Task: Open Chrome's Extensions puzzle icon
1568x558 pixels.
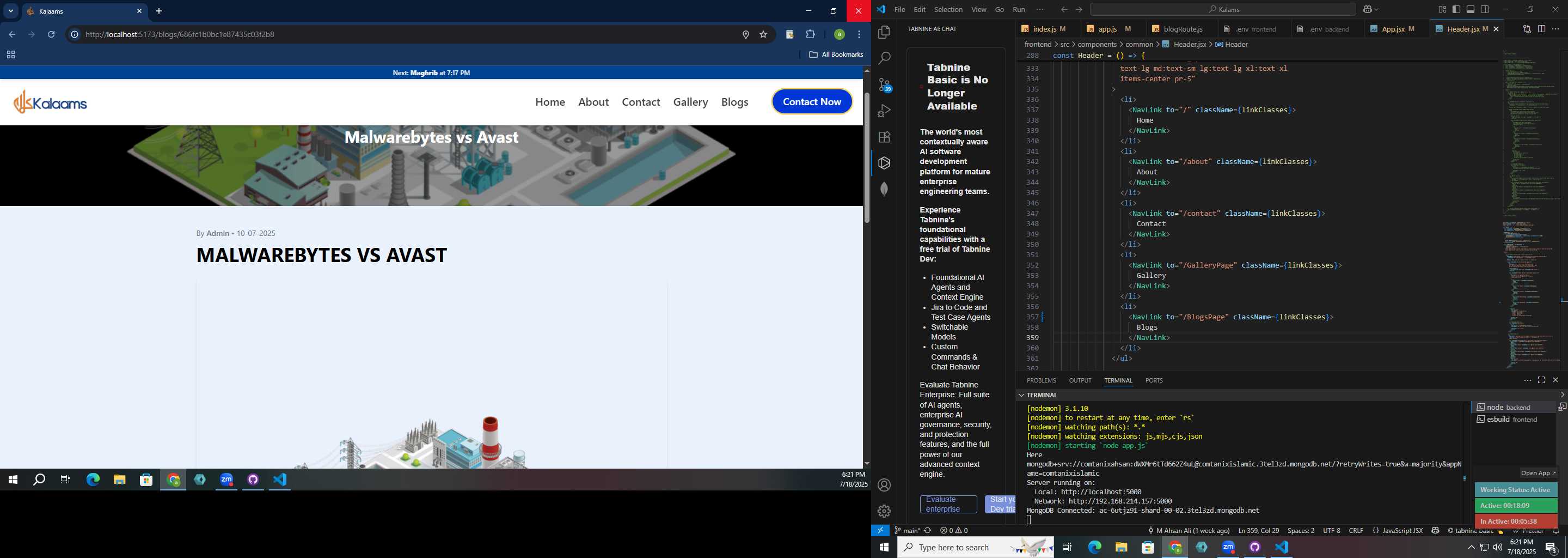Action: pyautogui.click(x=810, y=35)
